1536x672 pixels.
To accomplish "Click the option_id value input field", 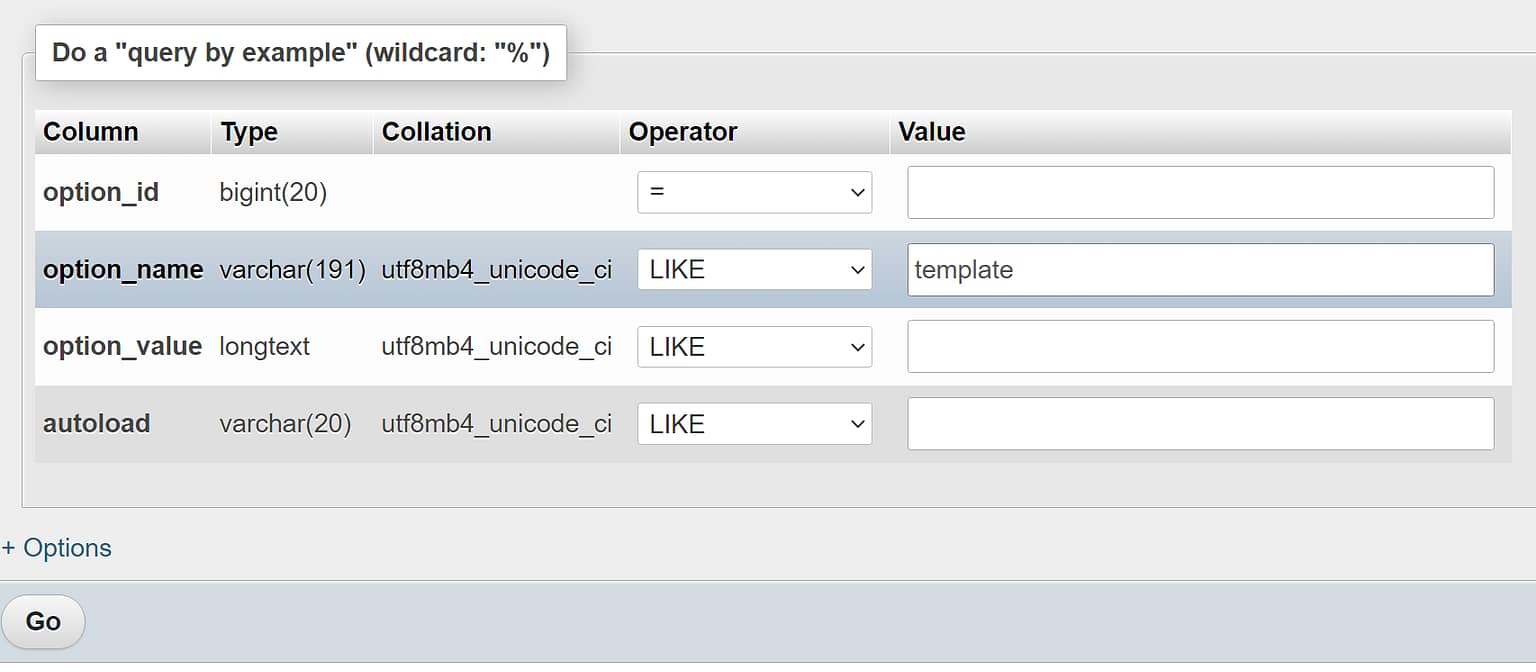I will (1200, 192).
